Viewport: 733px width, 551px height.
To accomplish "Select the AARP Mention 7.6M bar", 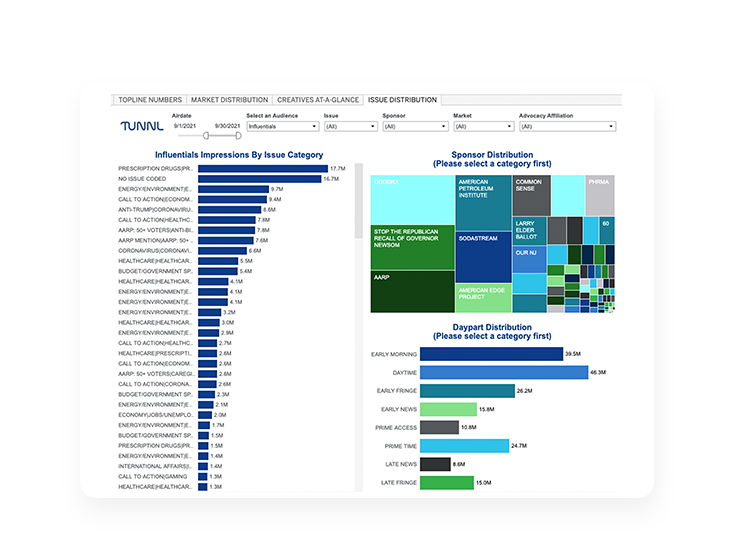I will pyautogui.click(x=226, y=240).
